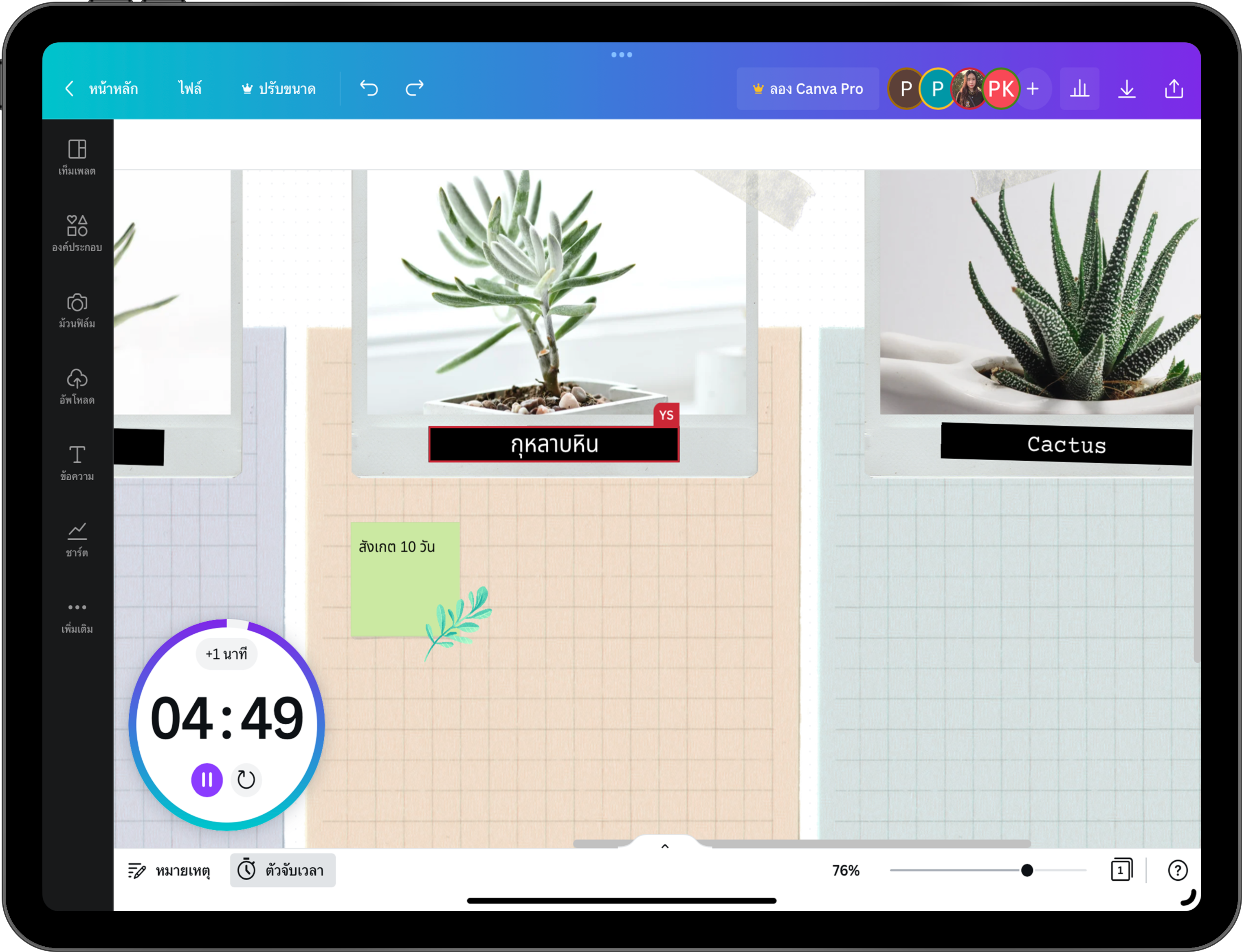Click the zoom slider handle
This screenshot has width=1242, height=952.
1027,871
